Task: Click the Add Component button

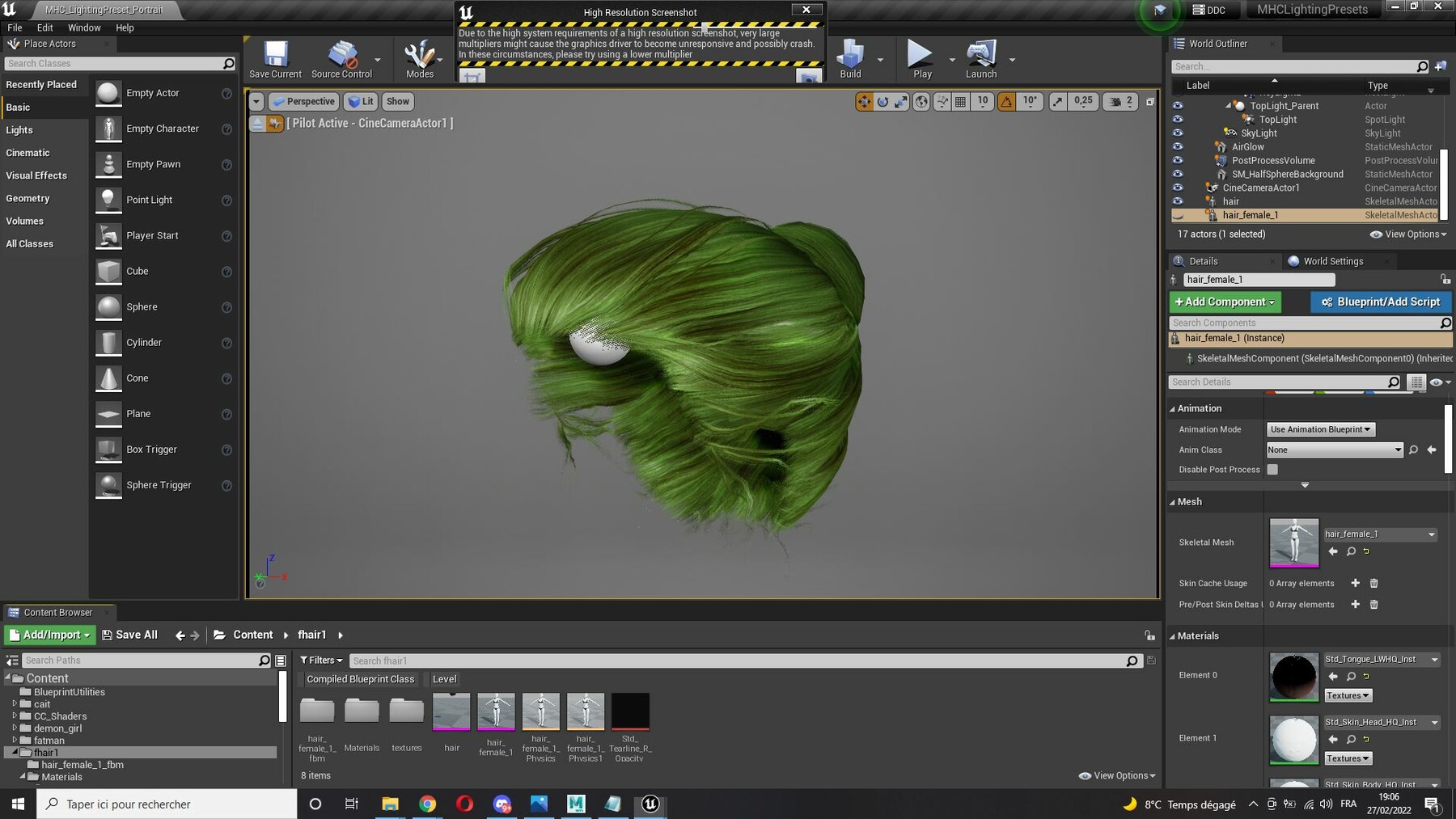Action: (1225, 302)
